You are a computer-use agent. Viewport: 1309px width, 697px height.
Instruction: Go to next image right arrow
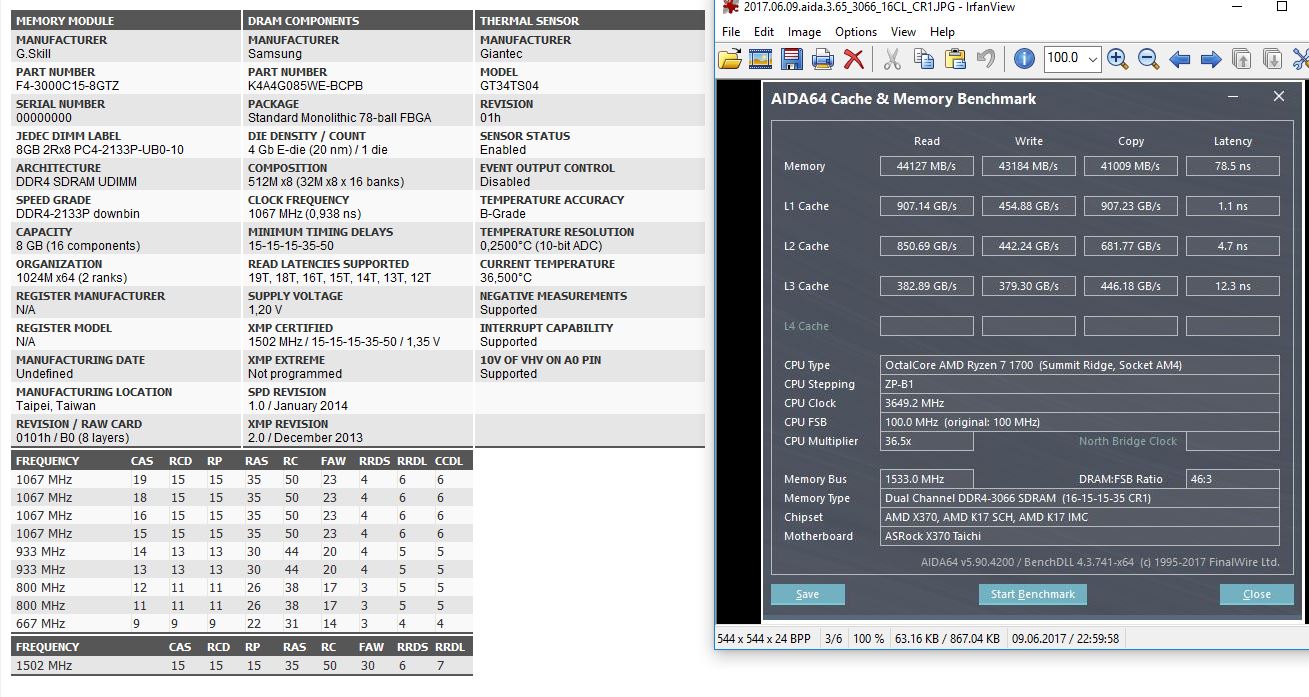tap(1211, 59)
